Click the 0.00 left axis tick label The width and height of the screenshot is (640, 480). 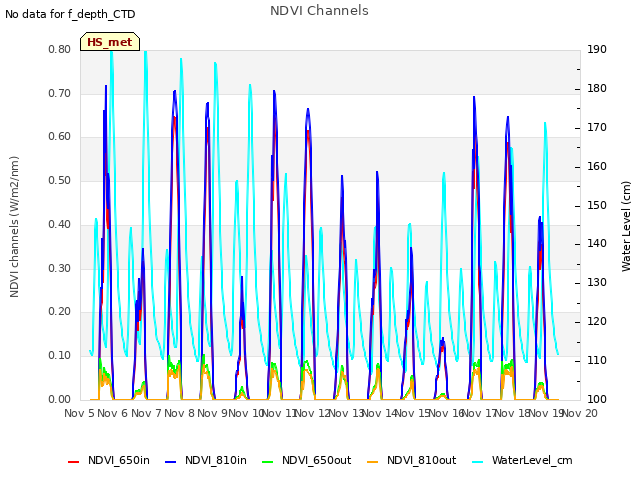click(60, 400)
